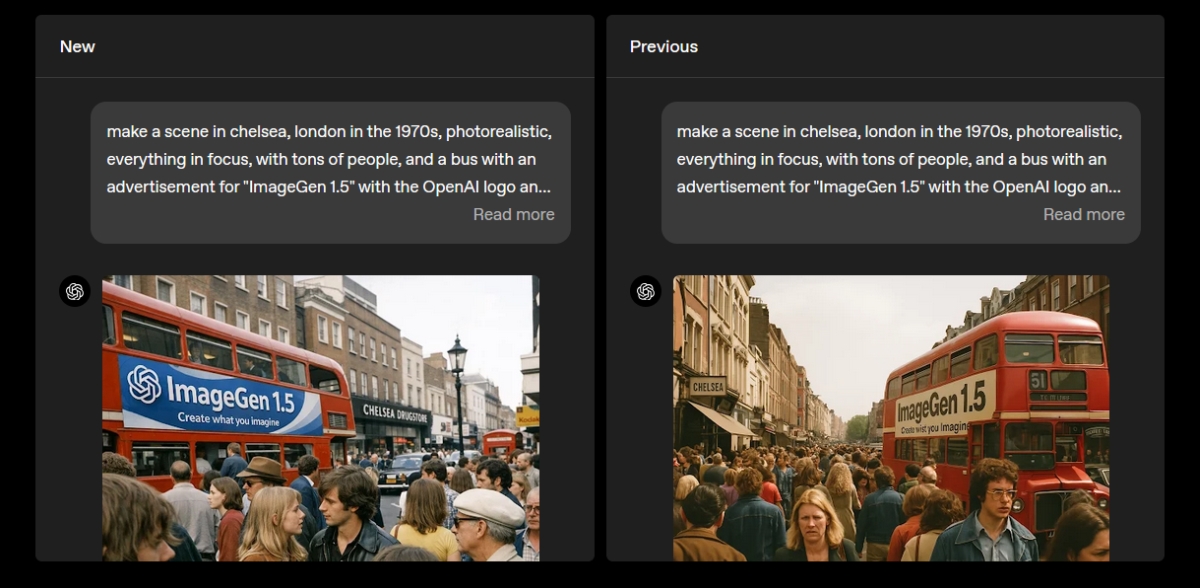
Task: Click the 'CHELSEA' sign in the Previous image
Action: pyautogui.click(x=707, y=386)
